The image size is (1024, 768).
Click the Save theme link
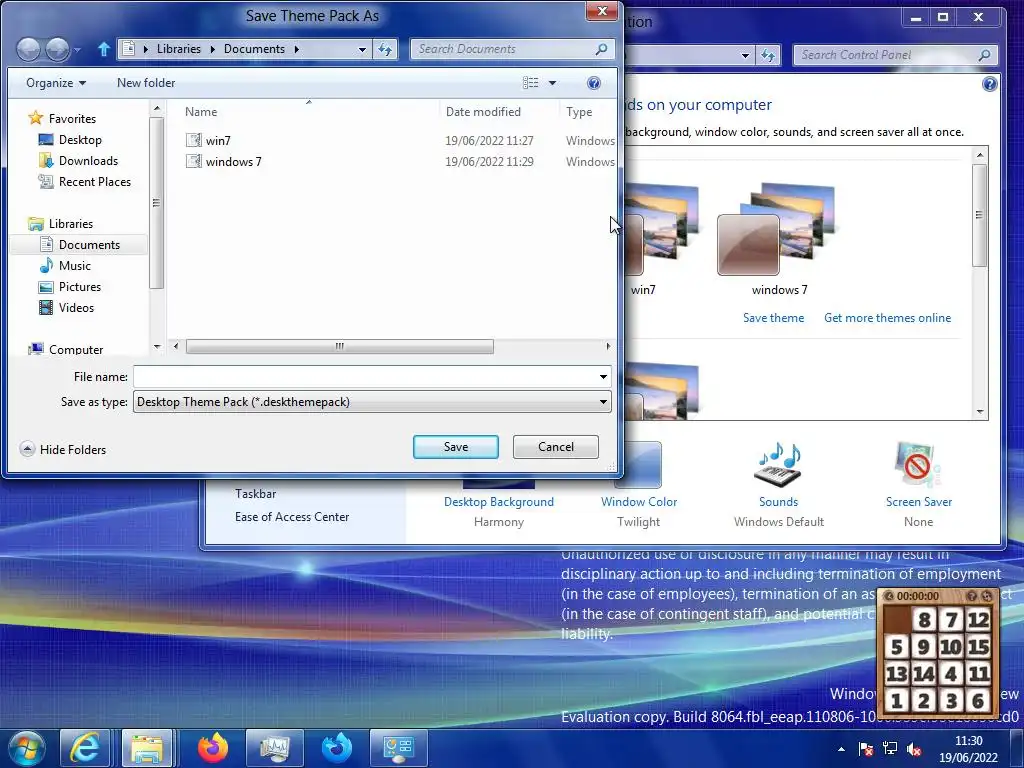click(x=773, y=318)
